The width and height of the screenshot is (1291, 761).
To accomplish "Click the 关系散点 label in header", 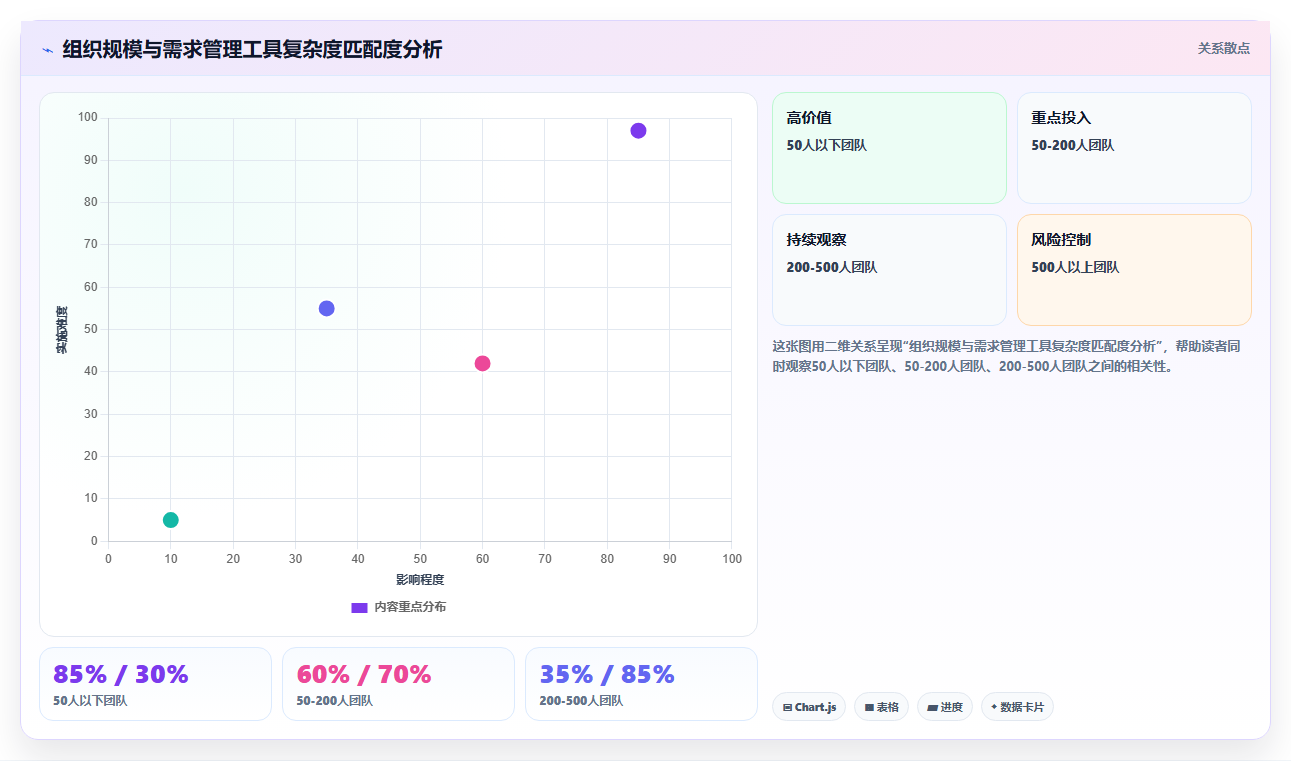I will coord(1223,48).
